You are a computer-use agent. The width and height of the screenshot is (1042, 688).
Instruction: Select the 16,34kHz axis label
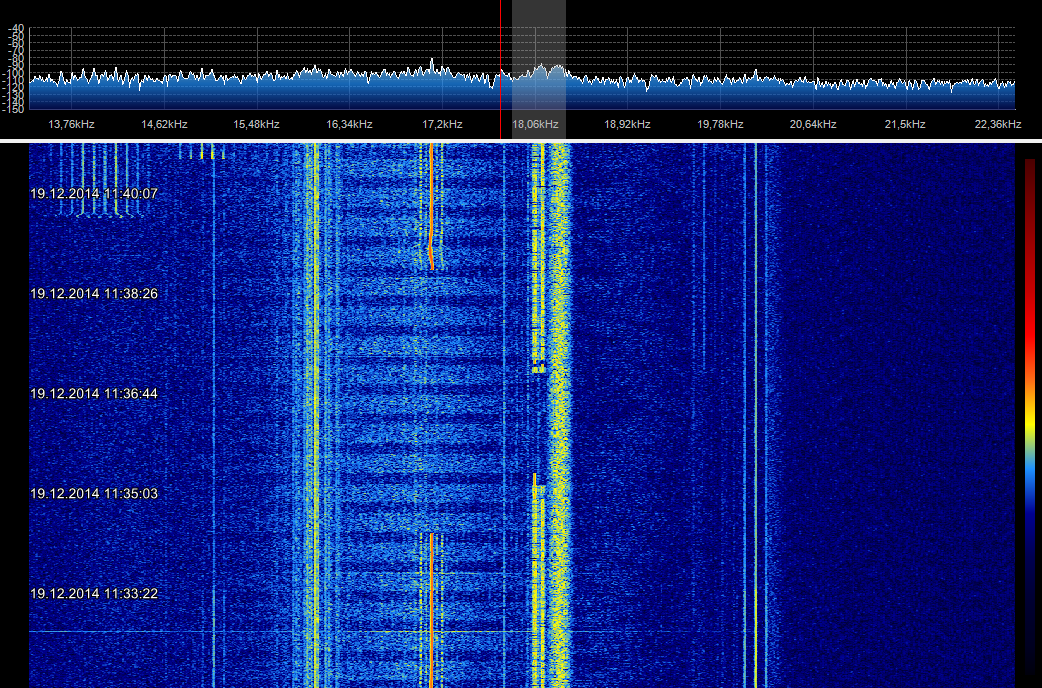(x=349, y=125)
